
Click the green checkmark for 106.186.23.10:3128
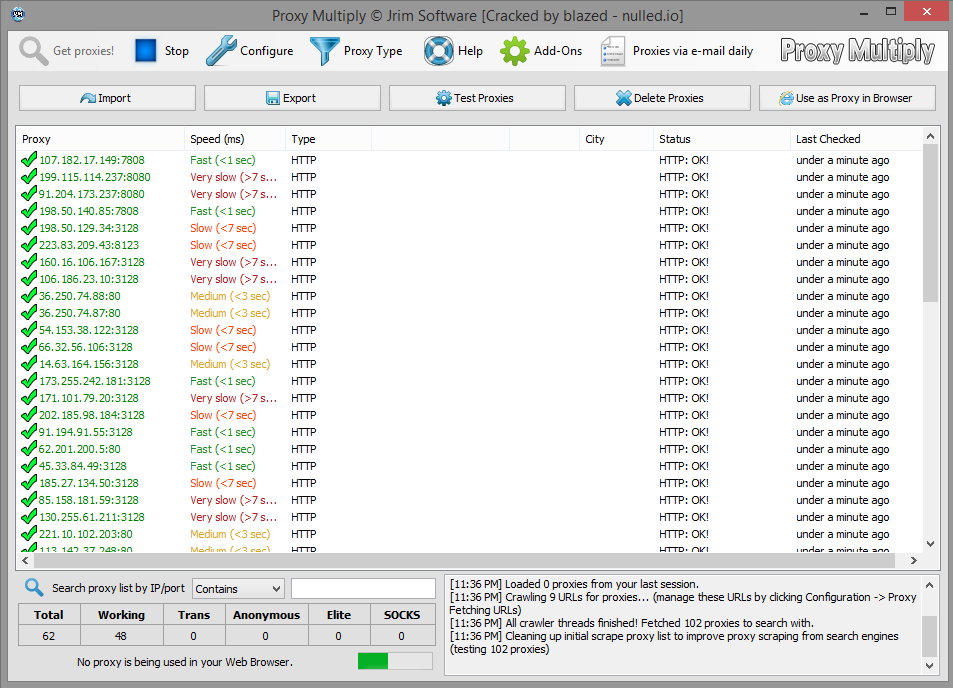coord(29,279)
